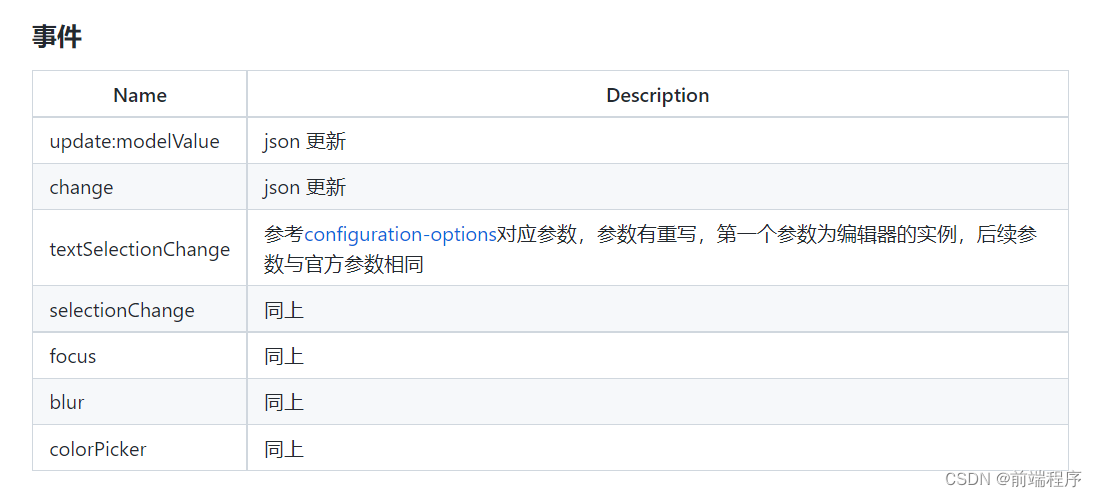Select the focus event name cell
The image size is (1097, 497).
(x=73, y=356)
